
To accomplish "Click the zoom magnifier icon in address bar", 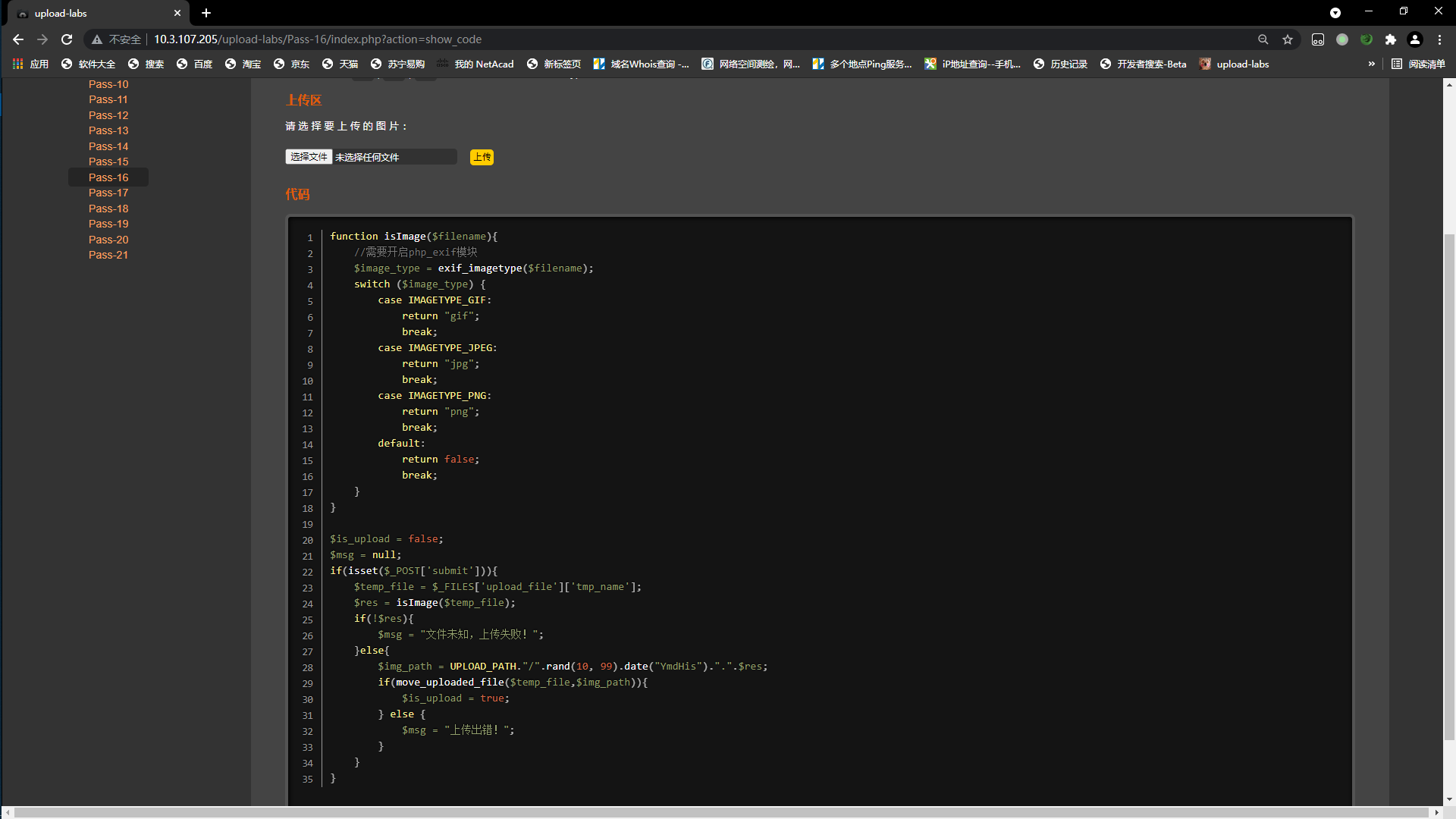I will 1263,39.
